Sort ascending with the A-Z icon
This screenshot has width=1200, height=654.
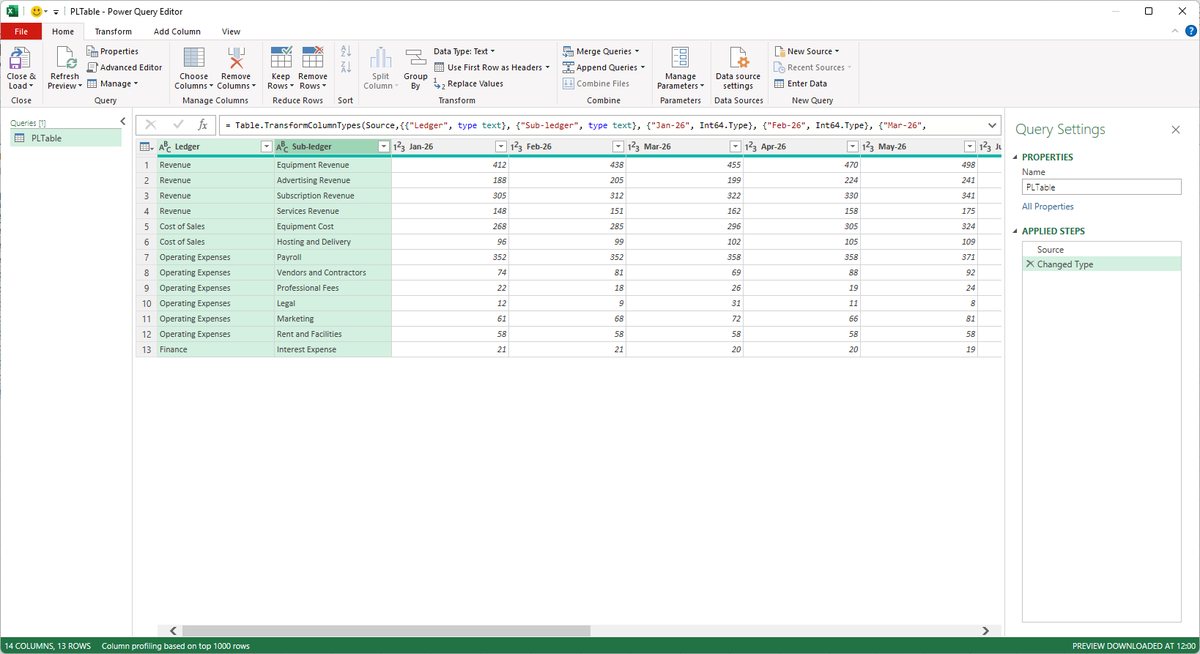pos(346,51)
